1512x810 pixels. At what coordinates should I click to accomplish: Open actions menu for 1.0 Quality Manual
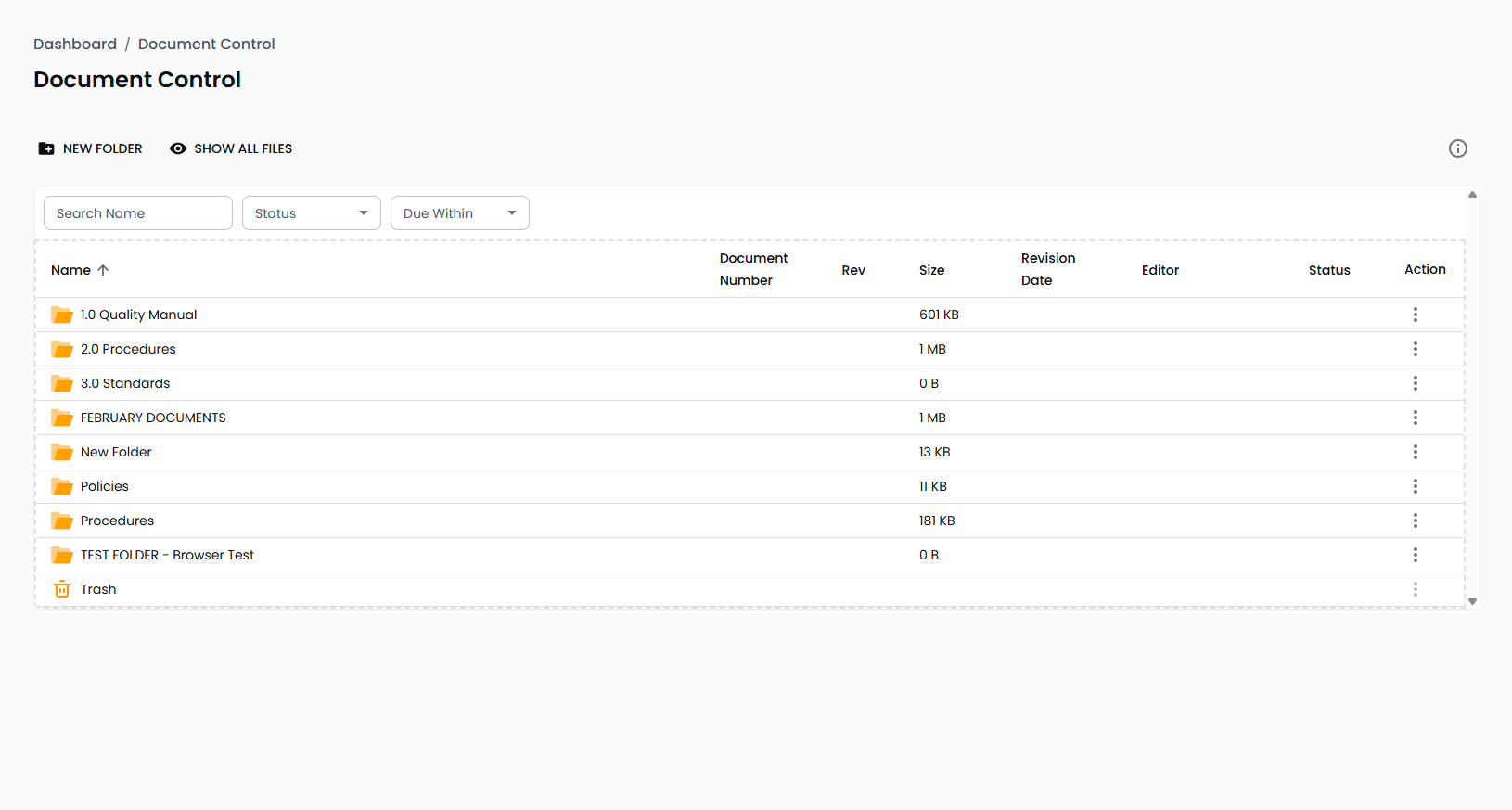pyautogui.click(x=1415, y=315)
